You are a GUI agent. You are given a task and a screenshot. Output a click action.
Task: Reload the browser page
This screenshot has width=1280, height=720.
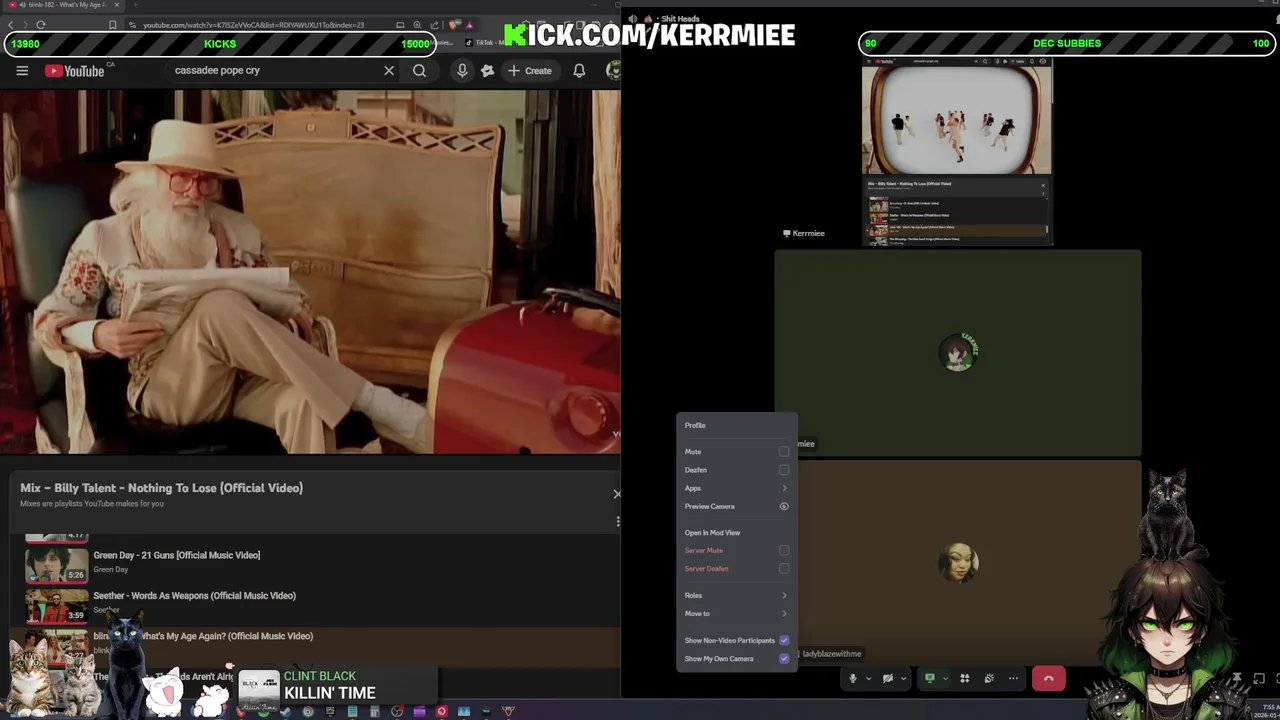click(40, 25)
